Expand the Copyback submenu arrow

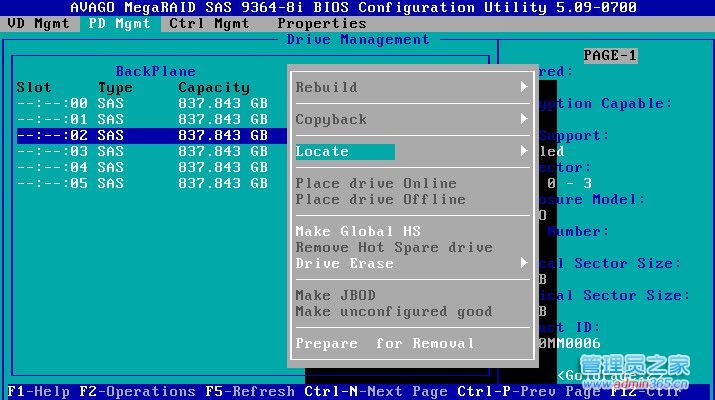pos(524,119)
